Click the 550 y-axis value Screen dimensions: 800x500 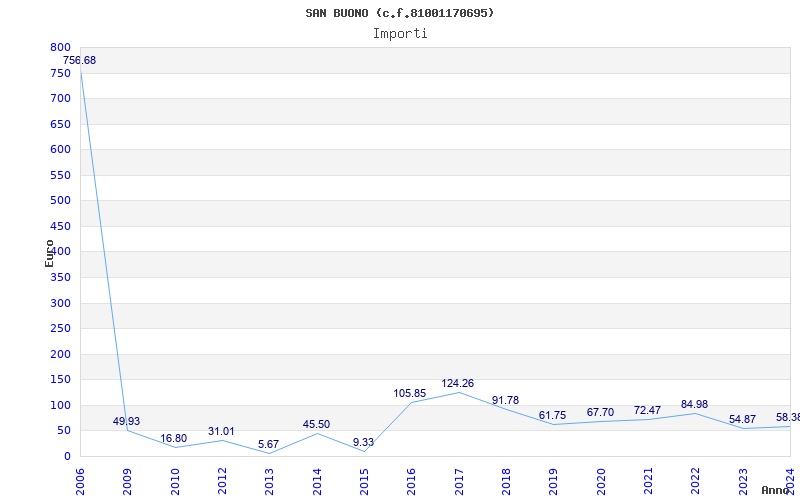[60, 175]
